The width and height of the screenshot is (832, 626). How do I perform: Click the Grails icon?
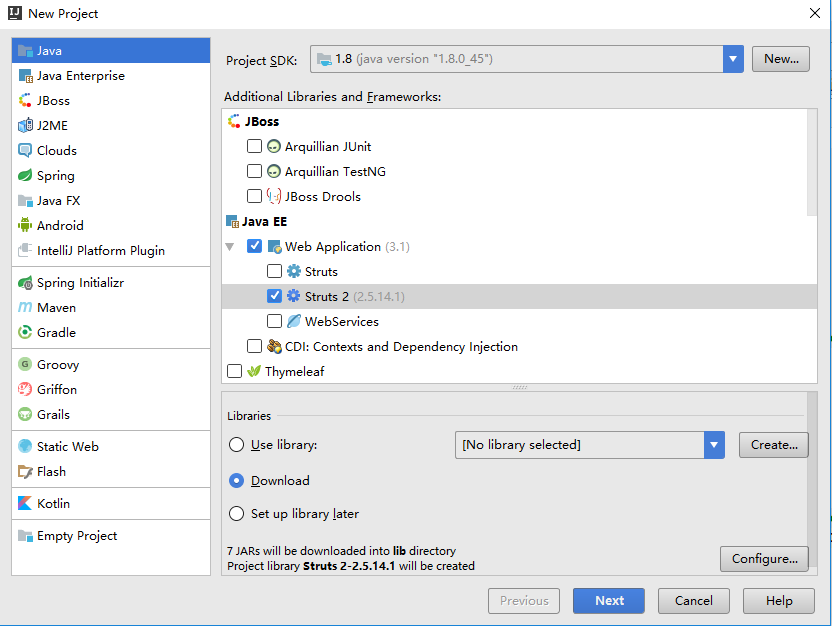25,414
